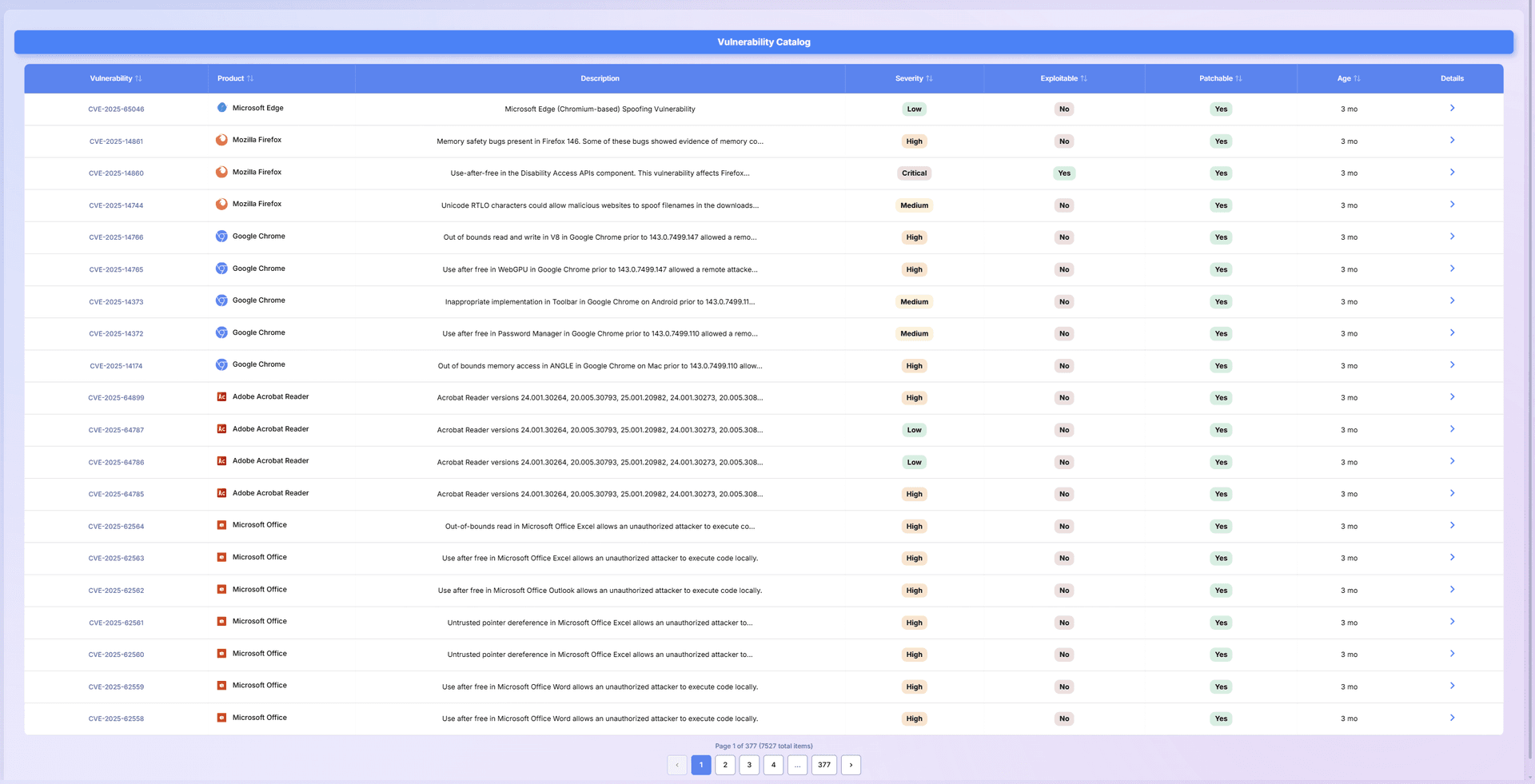The width and height of the screenshot is (1535, 784).
Task: Click the Firefox icon in CVE-2025-14744 row
Action: 221,204
